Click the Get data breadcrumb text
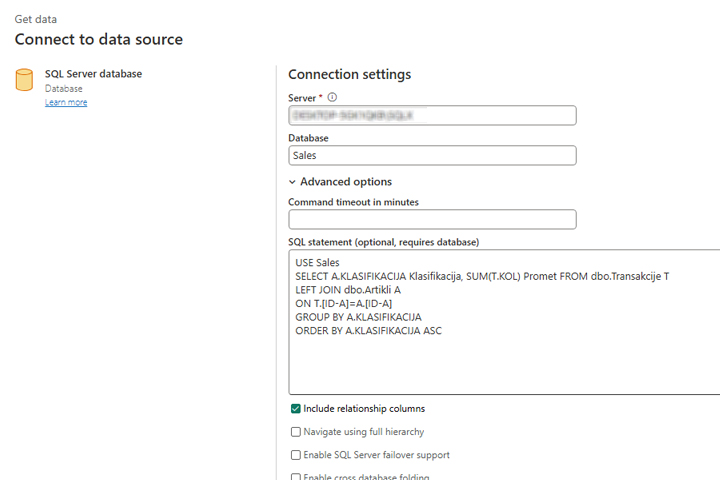This screenshot has width=720, height=480. [x=37, y=19]
